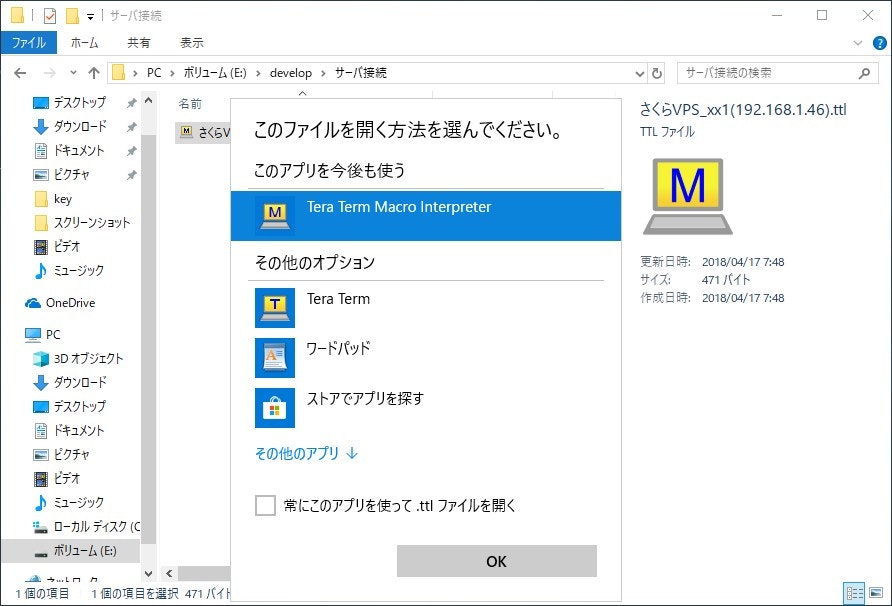The height and width of the screenshot is (606, 892).
Task: Click develop in the address breadcrumb
Action: 291,73
